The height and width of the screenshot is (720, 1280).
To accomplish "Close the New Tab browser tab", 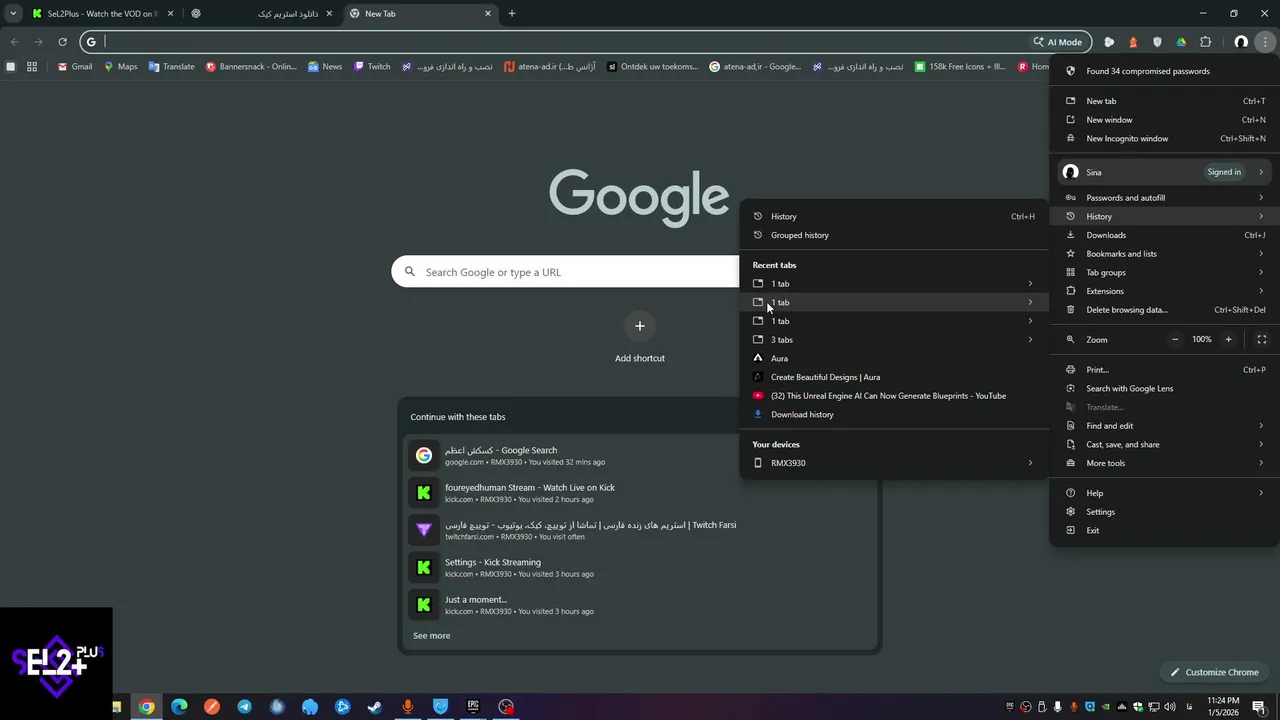I will click(x=488, y=14).
